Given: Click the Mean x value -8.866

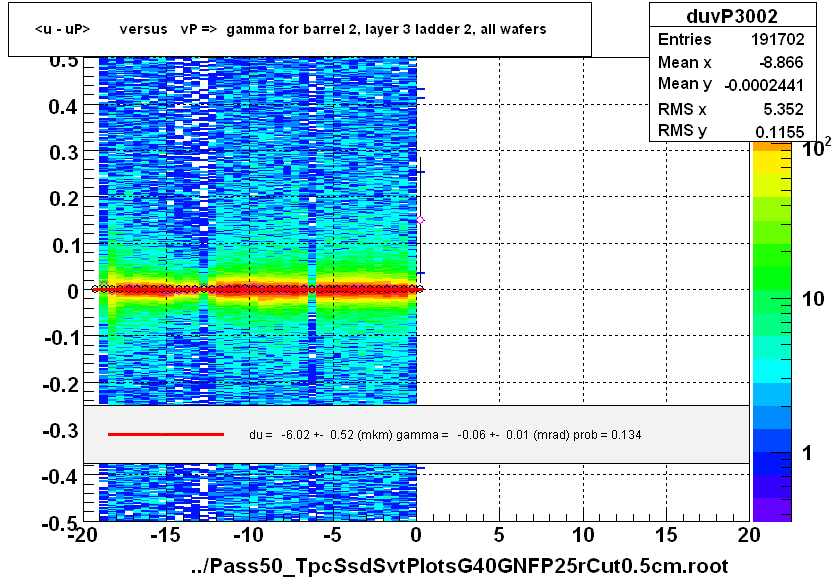Looking at the screenshot, I should [x=781, y=63].
